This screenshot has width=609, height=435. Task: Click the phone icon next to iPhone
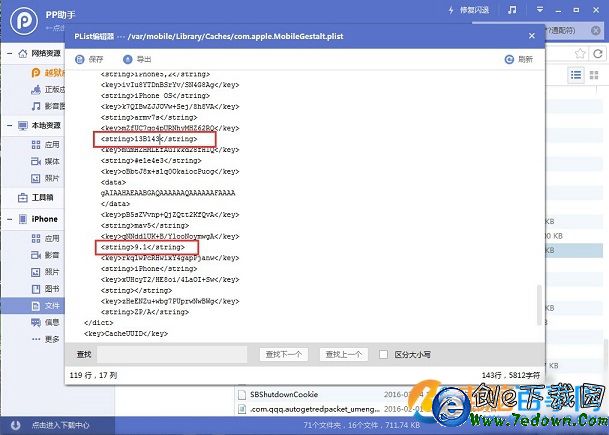click(23, 219)
